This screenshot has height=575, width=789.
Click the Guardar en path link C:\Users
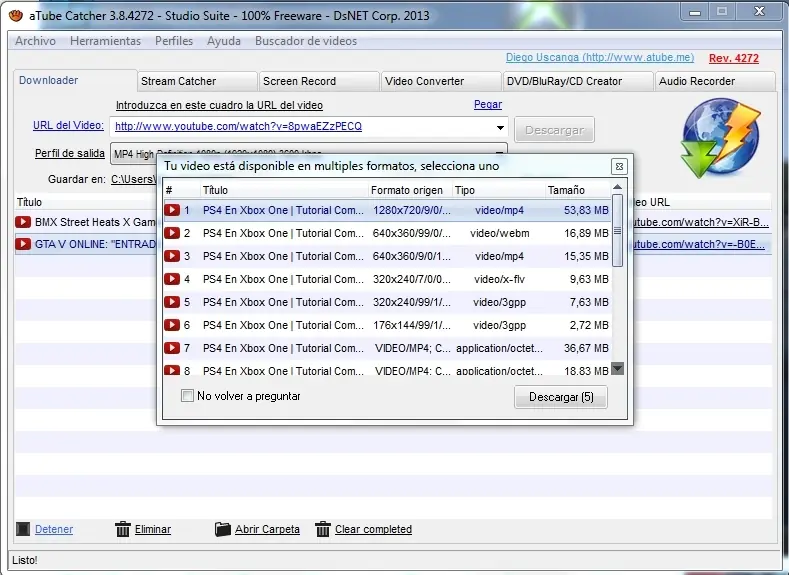(x=133, y=179)
